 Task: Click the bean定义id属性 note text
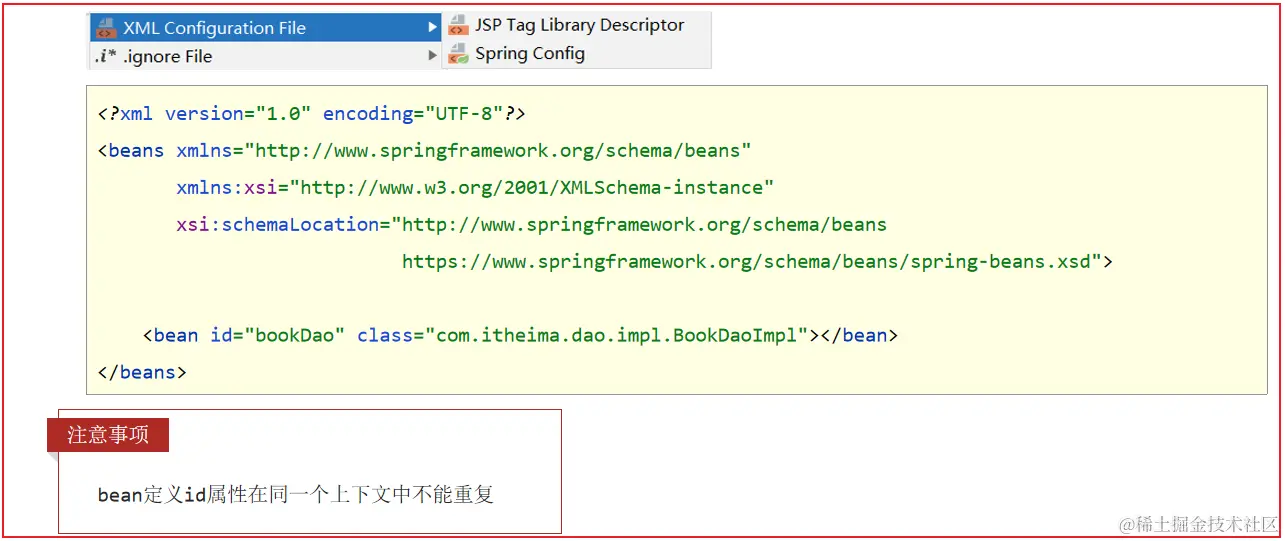pos(296,495)
